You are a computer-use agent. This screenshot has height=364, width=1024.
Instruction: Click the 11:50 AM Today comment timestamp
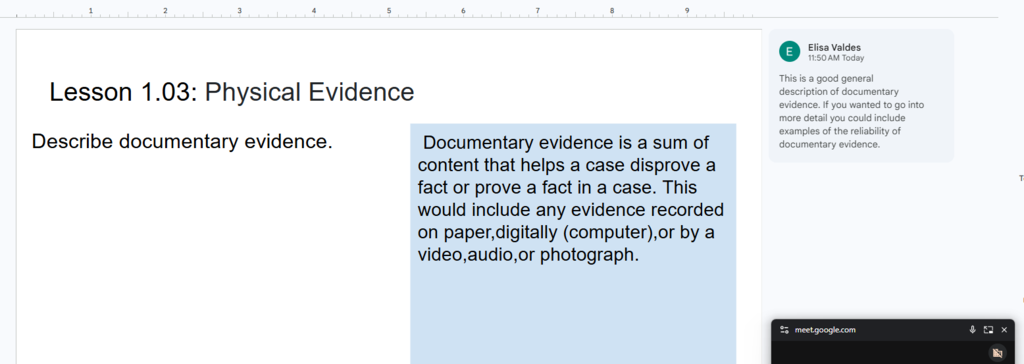point(836,58)
